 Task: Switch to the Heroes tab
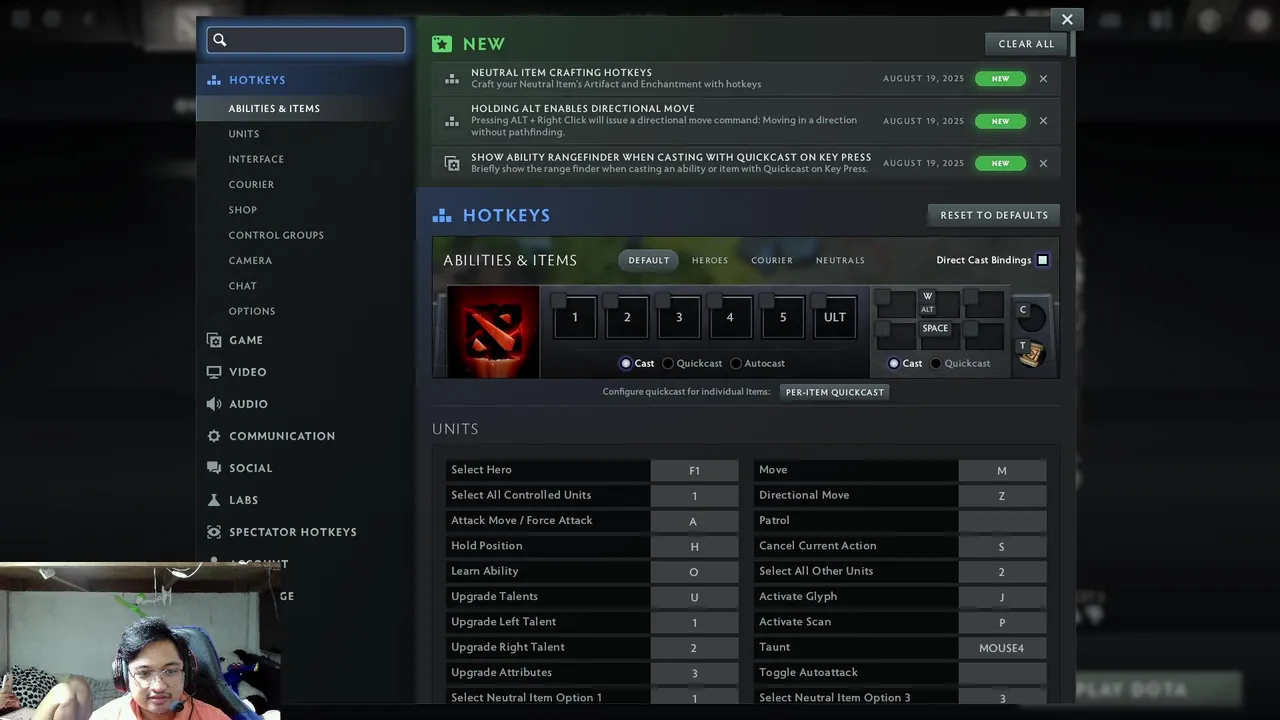710,260
